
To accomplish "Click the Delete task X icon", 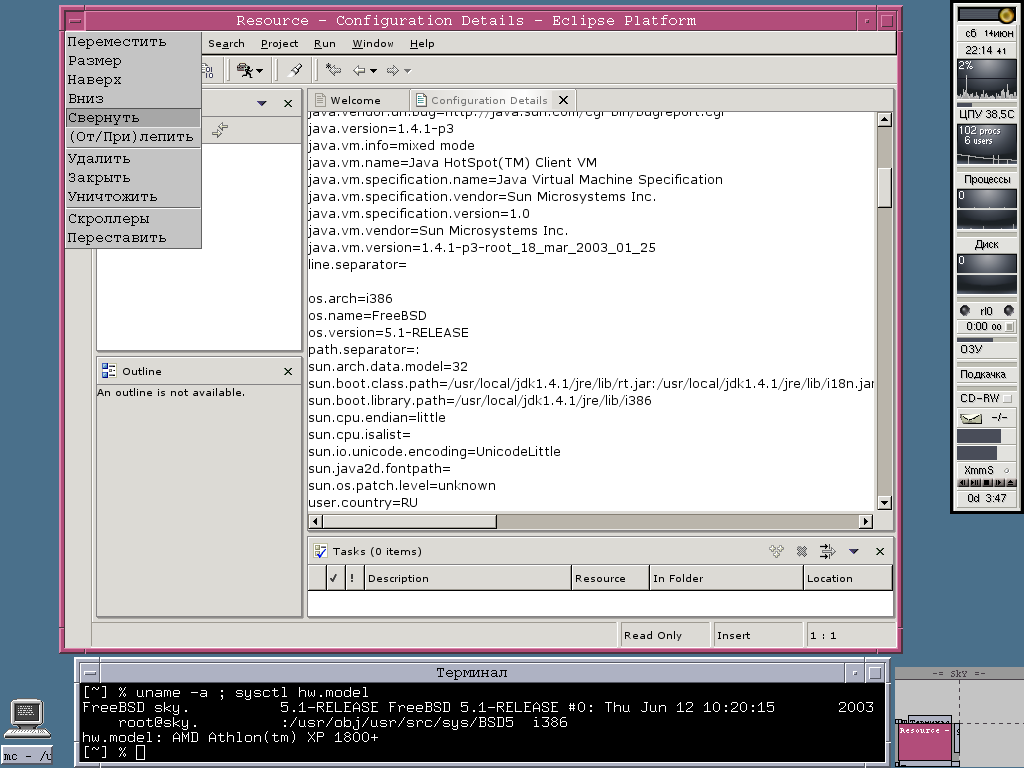I will click(802, 551).
